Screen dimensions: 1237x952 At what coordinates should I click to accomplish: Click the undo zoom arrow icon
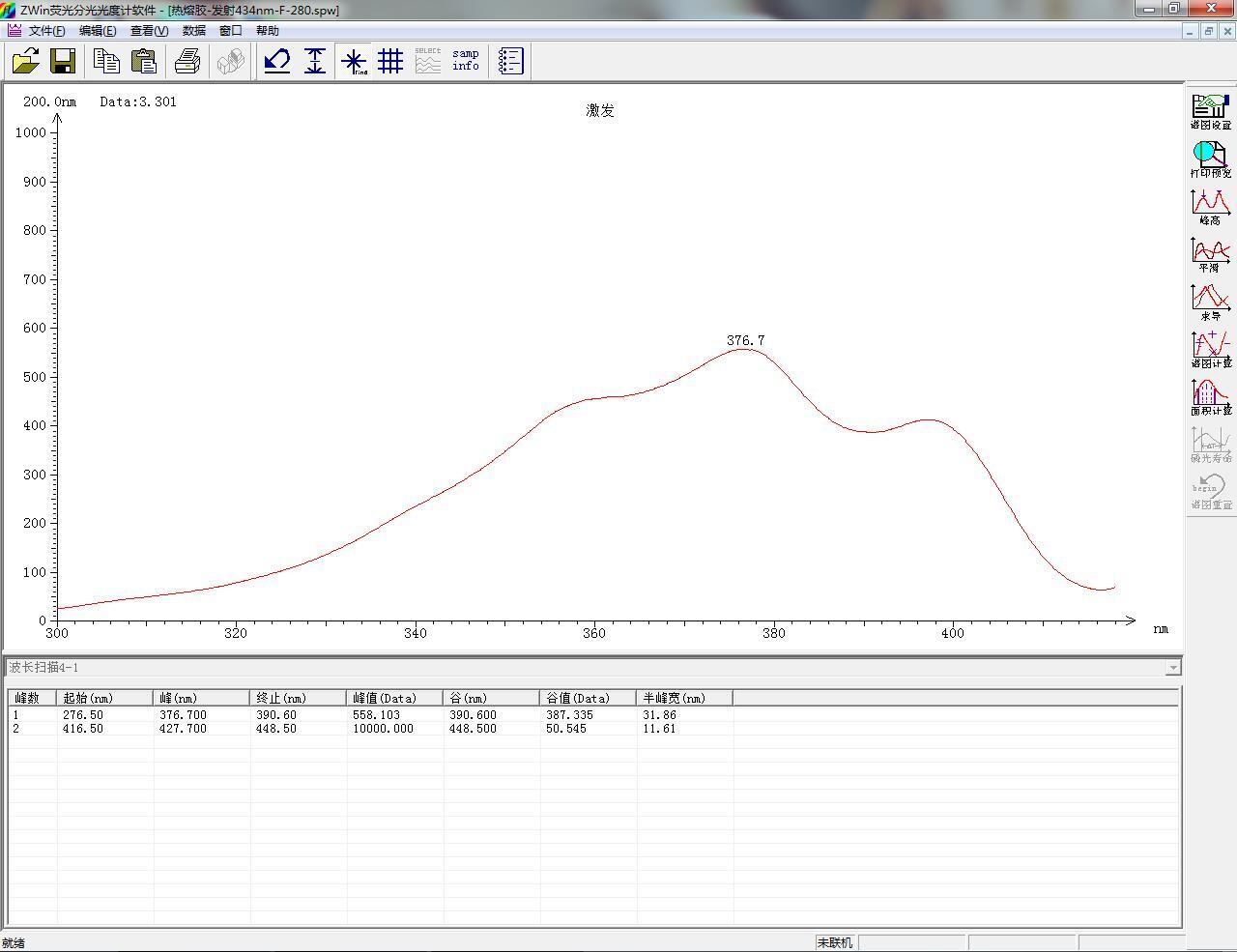277,61
